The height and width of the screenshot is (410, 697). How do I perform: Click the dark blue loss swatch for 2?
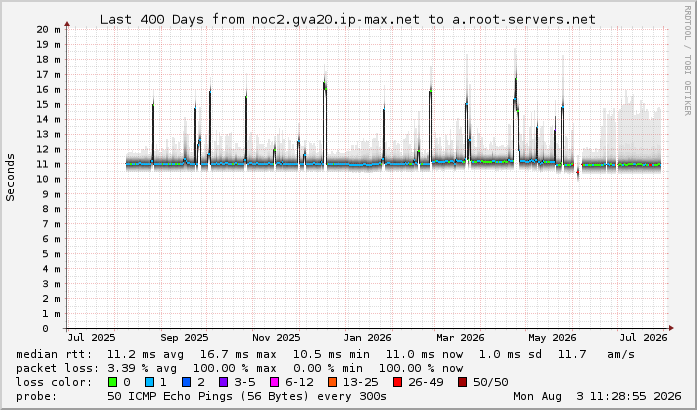186,382
